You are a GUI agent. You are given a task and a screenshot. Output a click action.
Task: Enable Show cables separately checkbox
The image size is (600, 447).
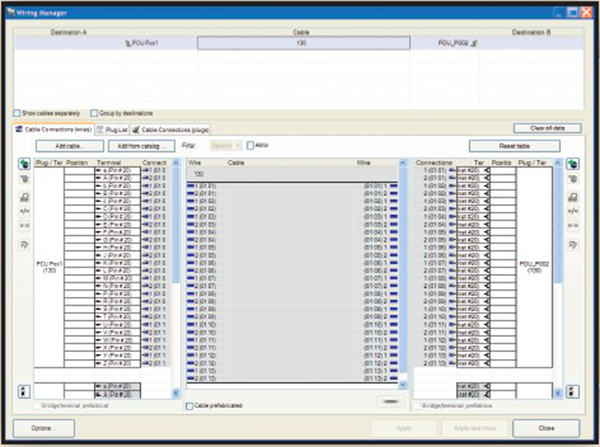click(17, 113)
